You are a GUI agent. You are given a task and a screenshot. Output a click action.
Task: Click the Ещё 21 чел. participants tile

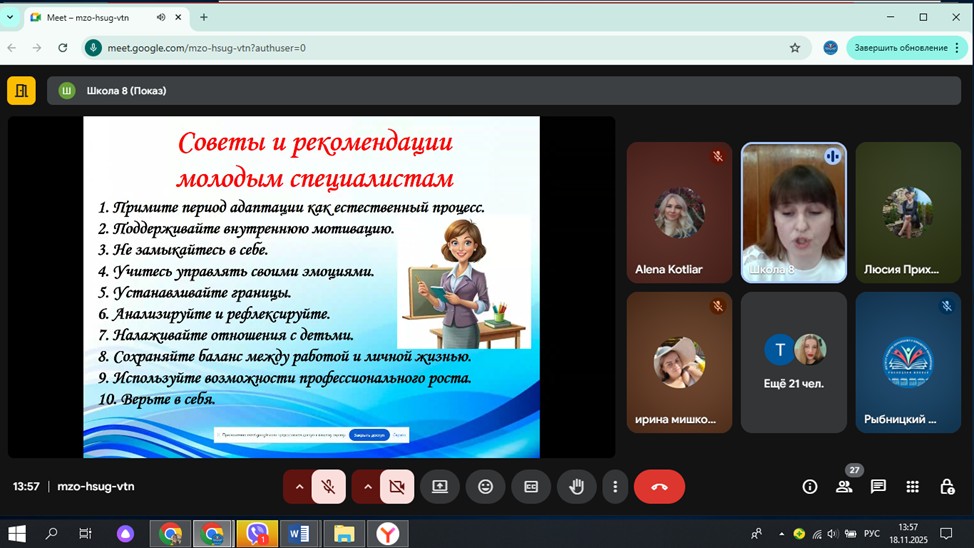(x=793, y=362)
